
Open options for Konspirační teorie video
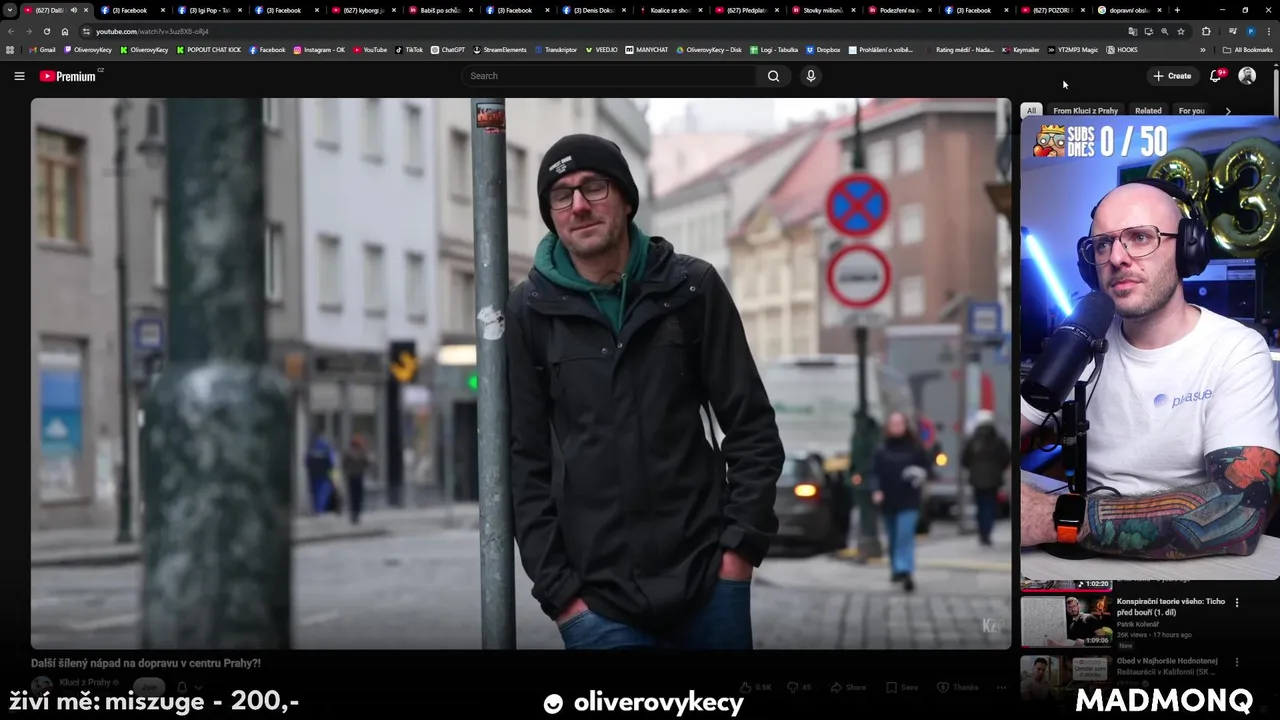point(1237,603)
